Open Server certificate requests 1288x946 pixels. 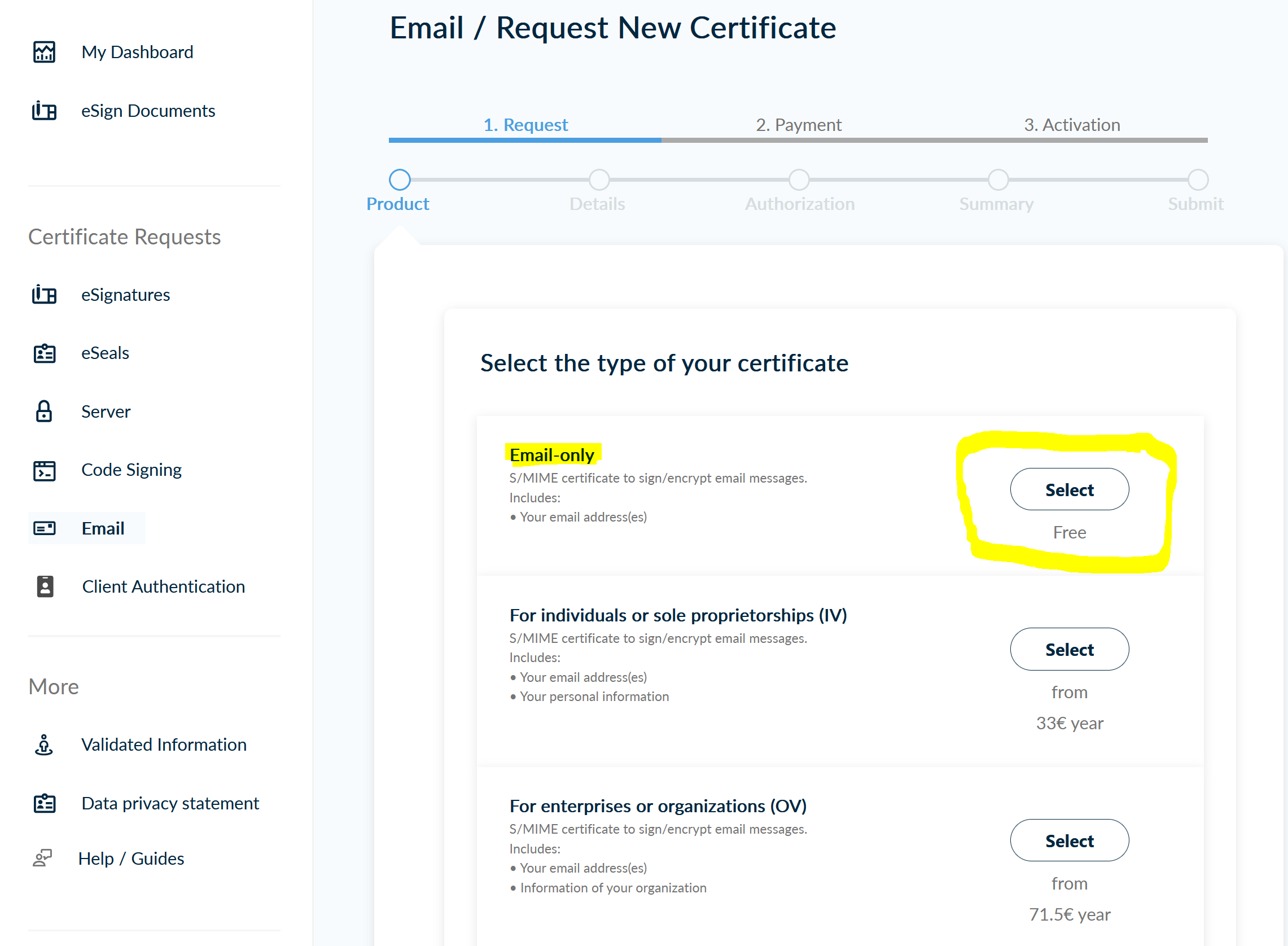pyautogui.click(x=106, y=411)
